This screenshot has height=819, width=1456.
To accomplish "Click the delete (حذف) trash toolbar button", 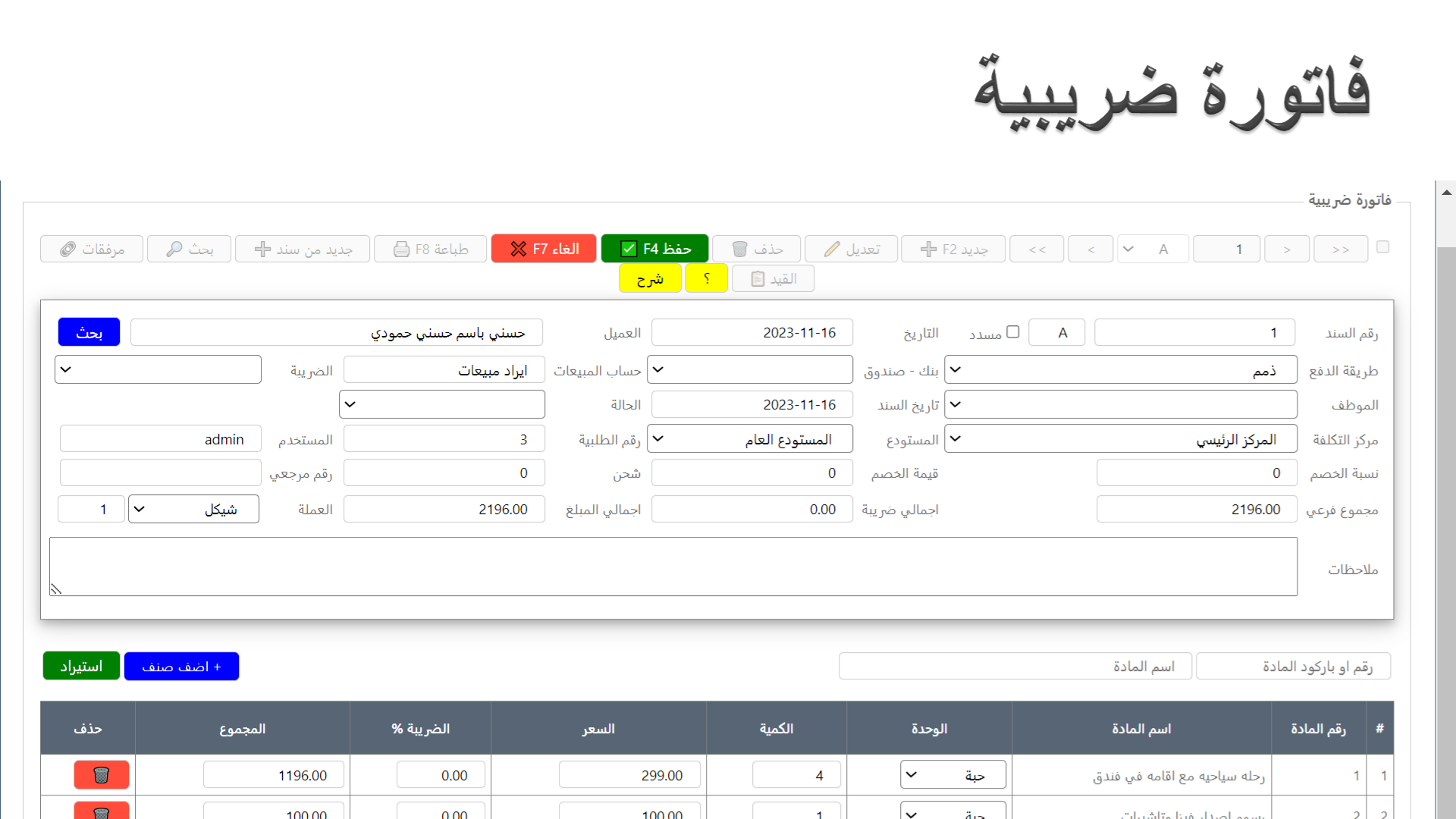I will coord(756,249).
